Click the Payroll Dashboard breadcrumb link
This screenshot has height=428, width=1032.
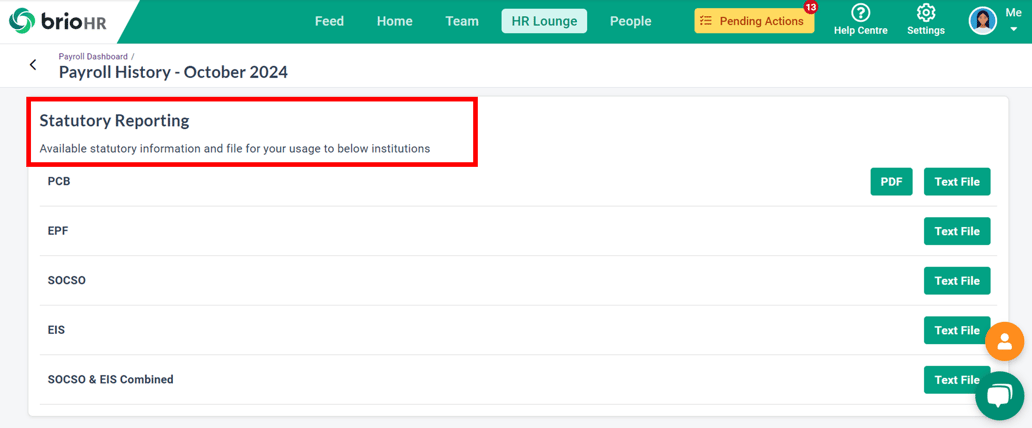[x=93, y=57]
